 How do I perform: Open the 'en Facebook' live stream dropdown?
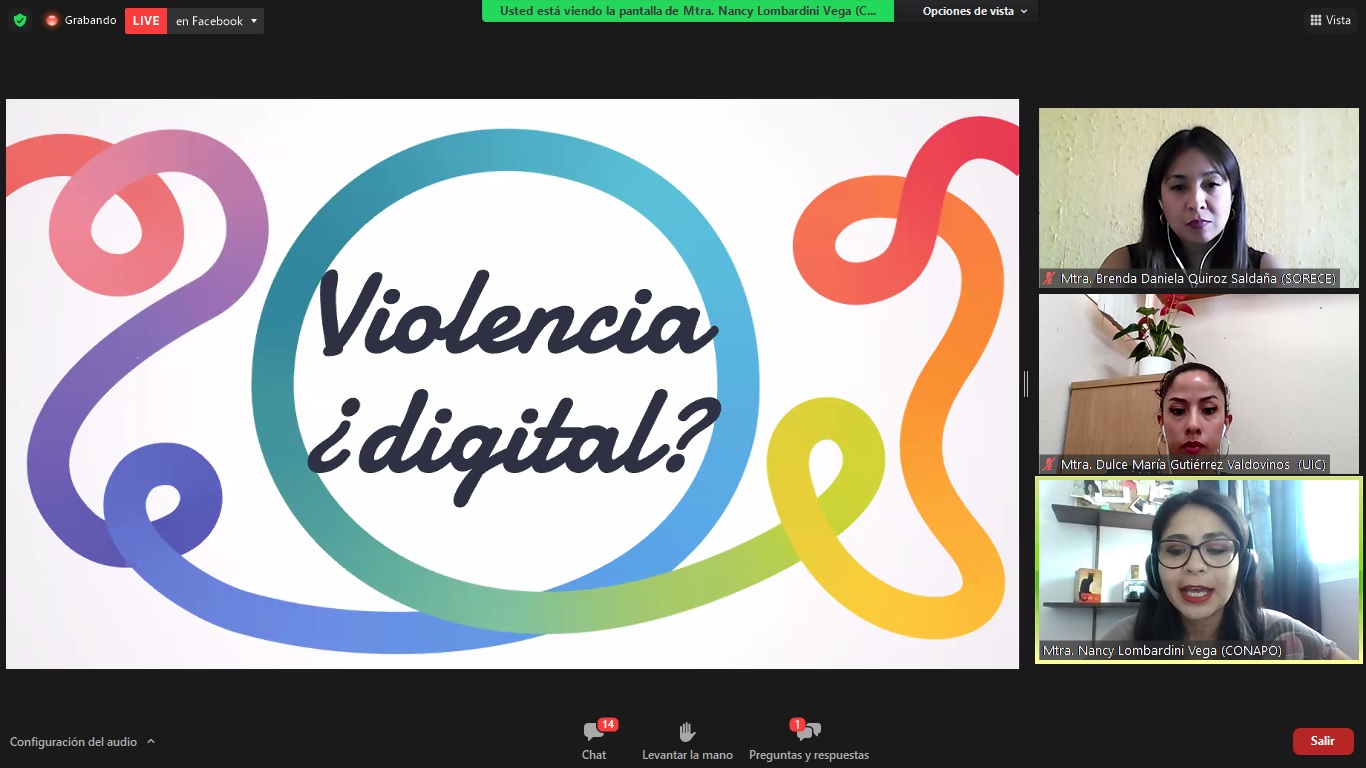tap(215, 21)
